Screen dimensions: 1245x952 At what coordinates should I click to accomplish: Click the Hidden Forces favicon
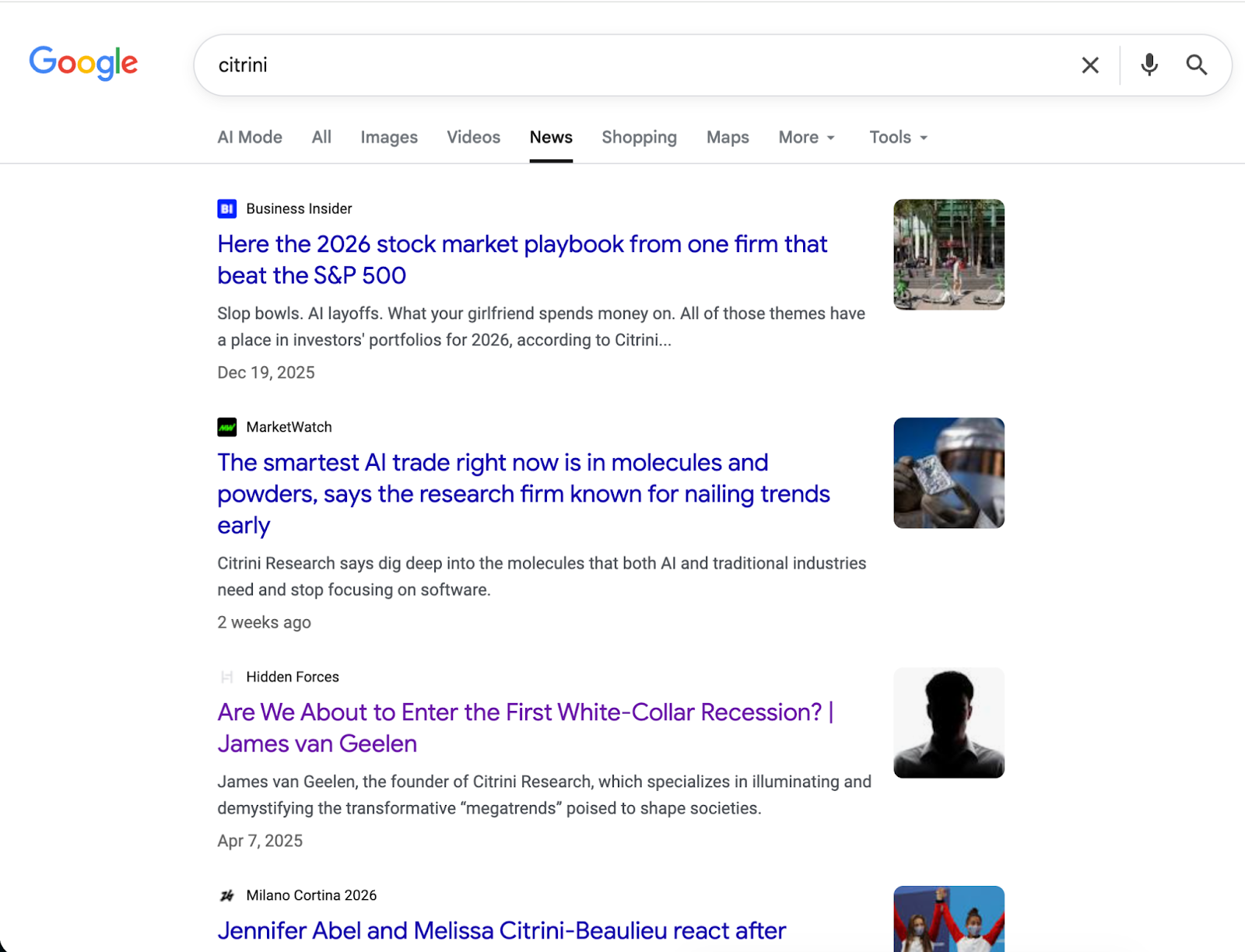226,677
